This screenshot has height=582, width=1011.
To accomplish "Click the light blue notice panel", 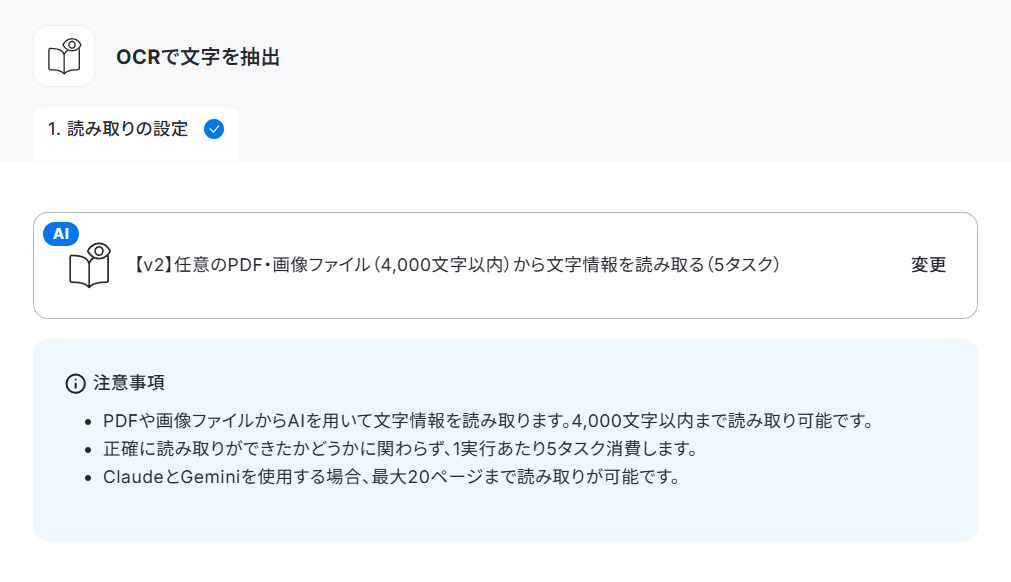I will tap(506, 440).
